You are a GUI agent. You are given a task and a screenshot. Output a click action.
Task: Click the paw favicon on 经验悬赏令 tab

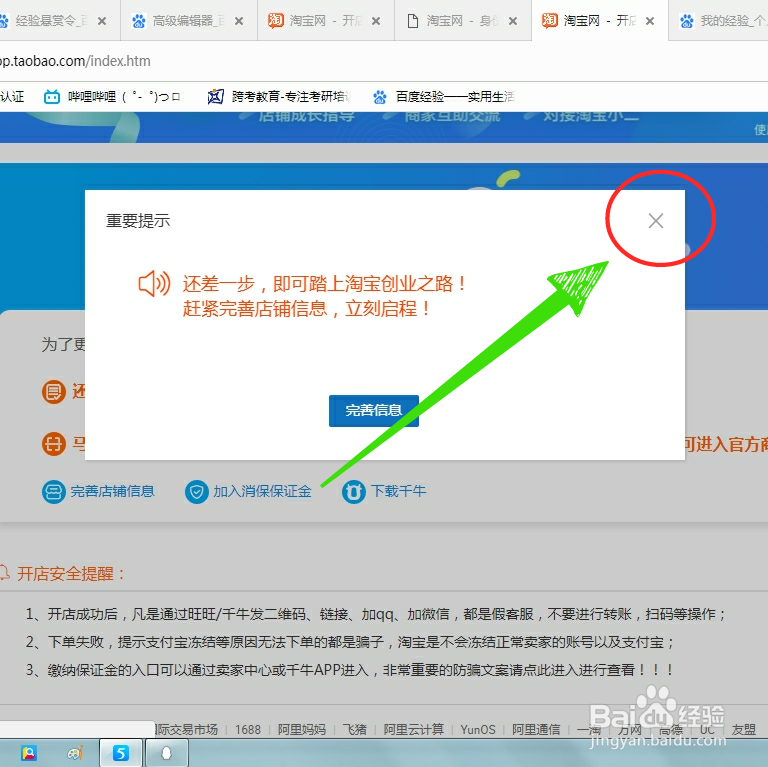[x=4, y=21]
